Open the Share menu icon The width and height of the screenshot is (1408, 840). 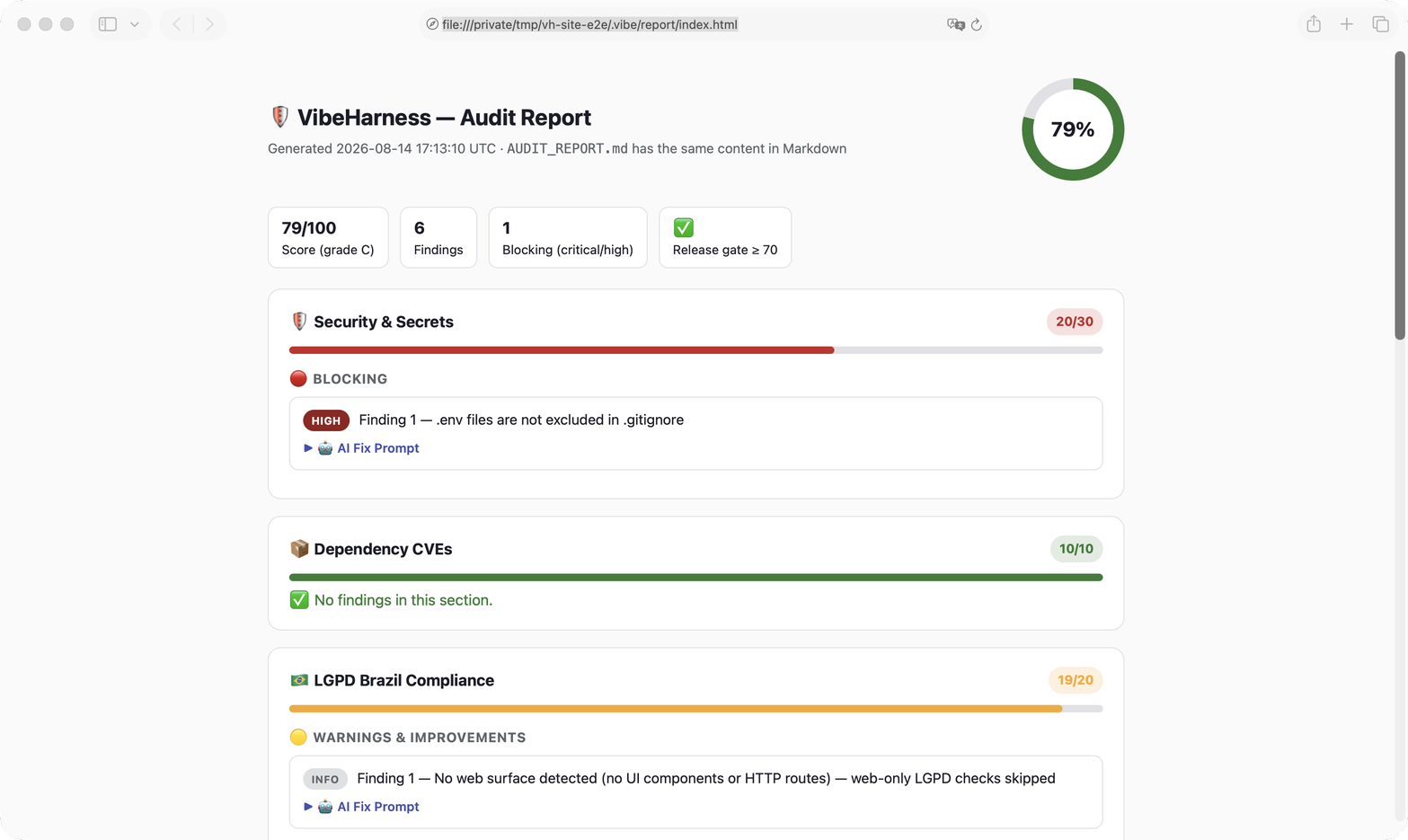click(1314, 24)
